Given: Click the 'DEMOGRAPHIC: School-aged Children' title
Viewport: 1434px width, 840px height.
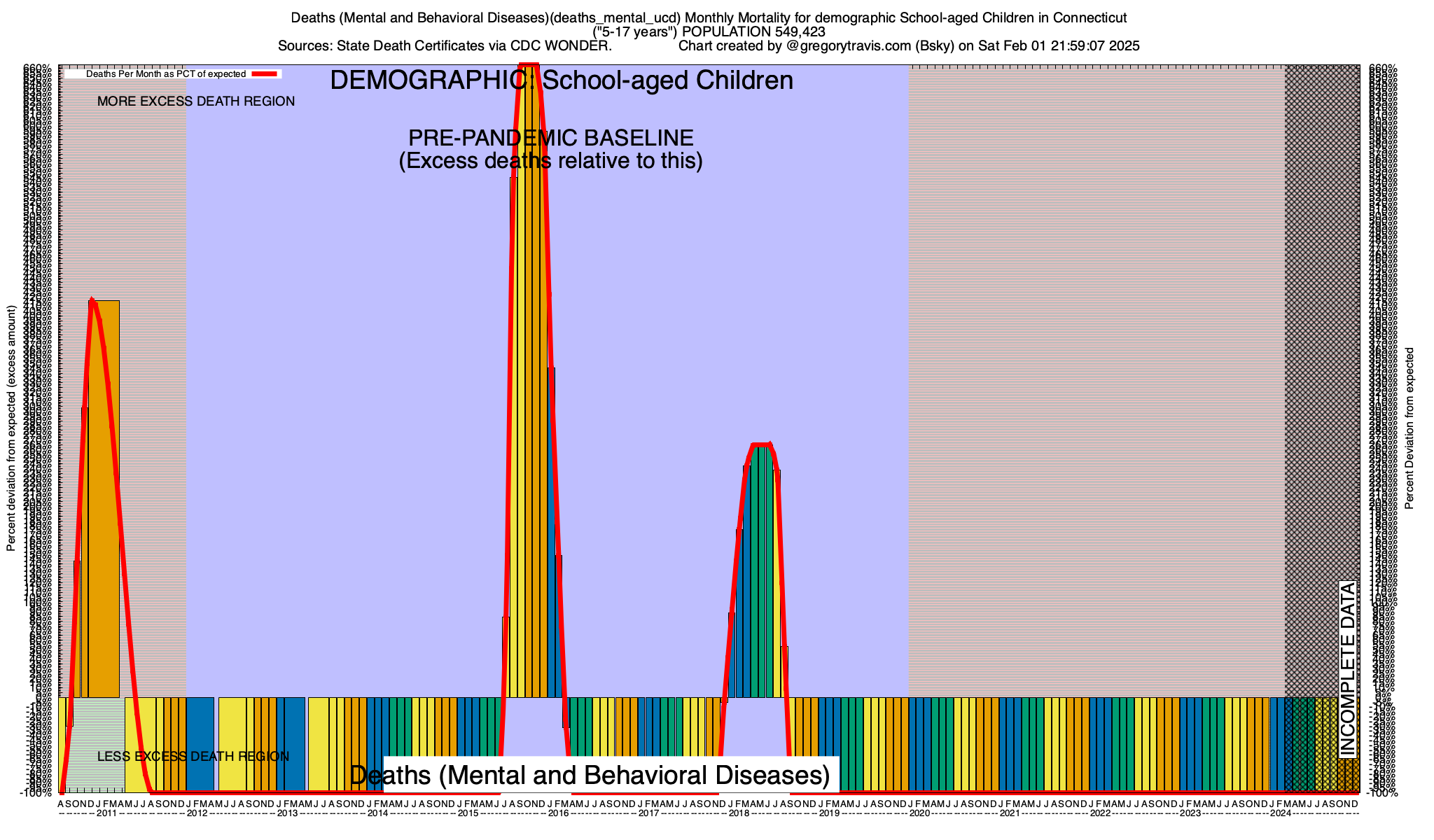Looking at the screenshot, I should [561, 80].
